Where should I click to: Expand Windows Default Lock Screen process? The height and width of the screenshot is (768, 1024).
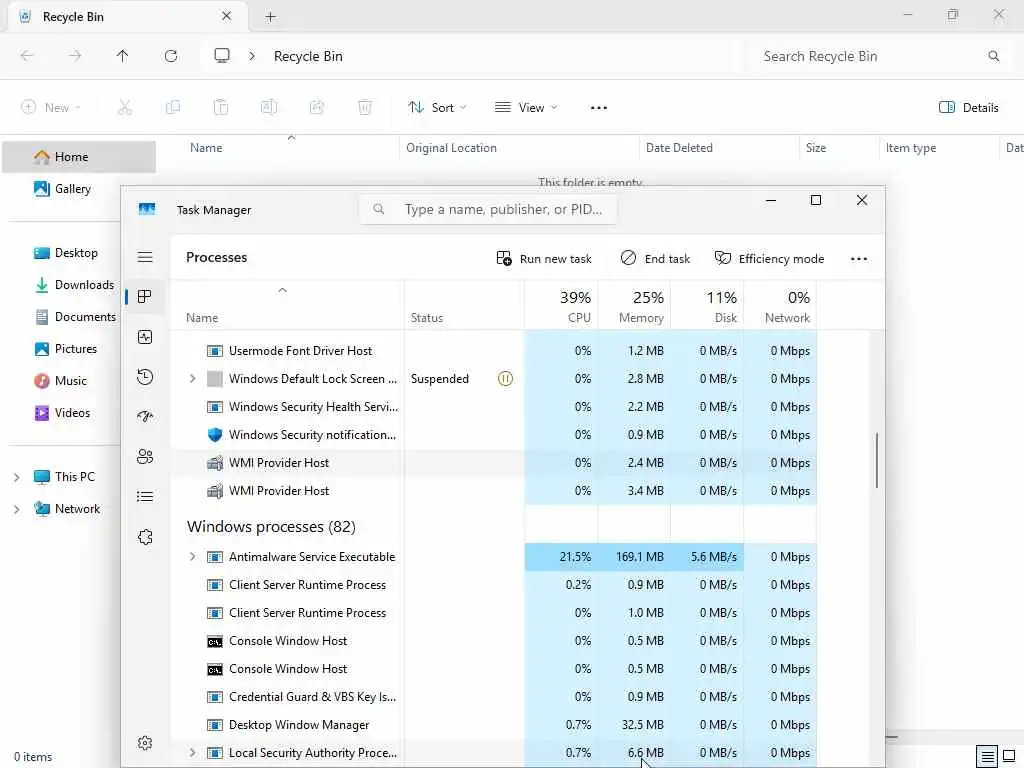[x=192, y=379]
